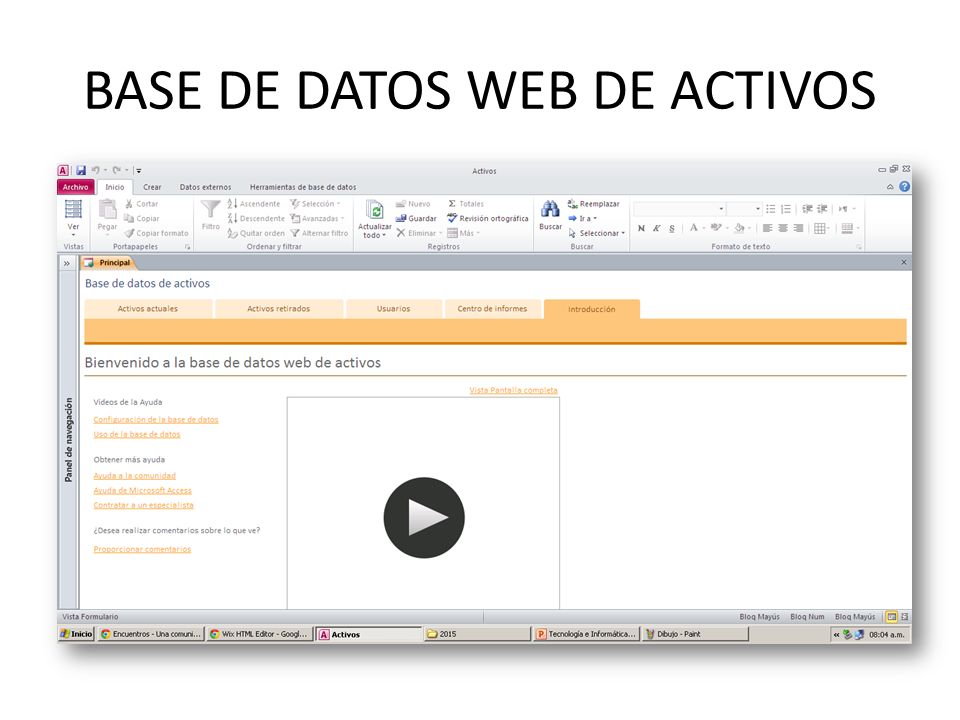Open Dibujo - Paint from taskbar
This screenshot has width=960, height=720.
(x=694, y=634)
